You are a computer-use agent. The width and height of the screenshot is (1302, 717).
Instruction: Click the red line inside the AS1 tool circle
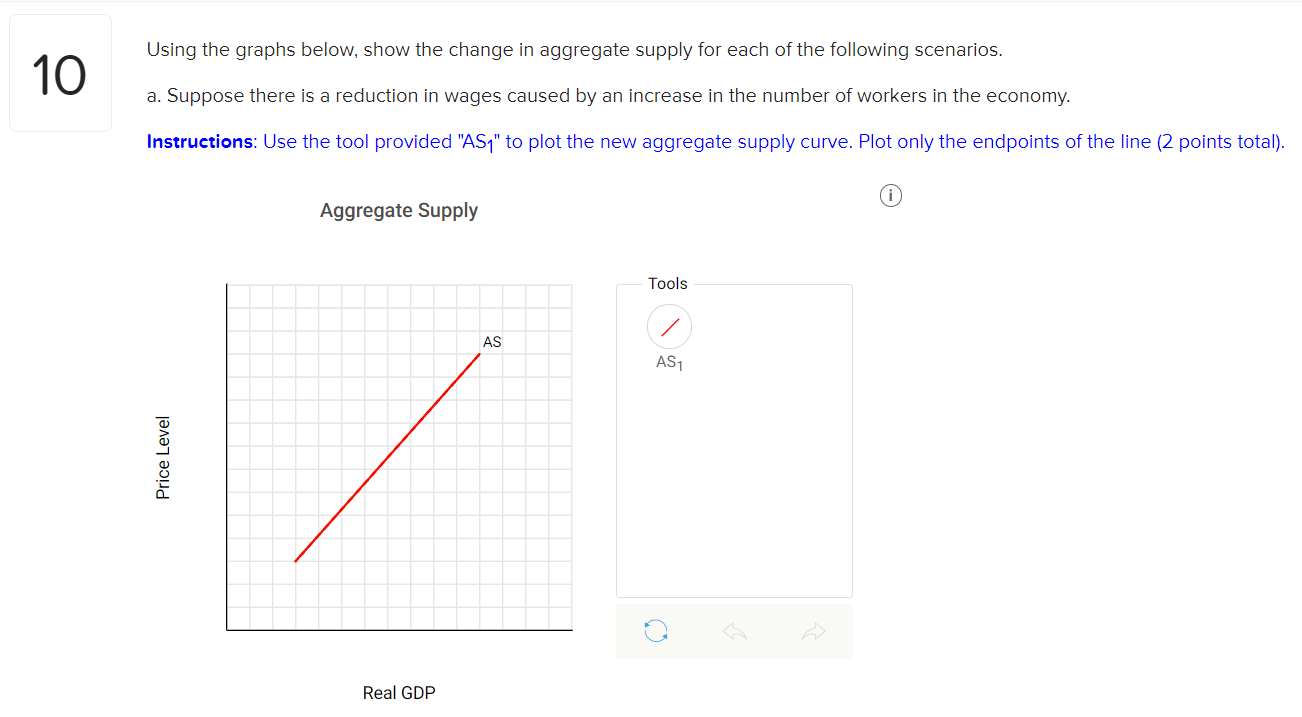click(669, 326)
